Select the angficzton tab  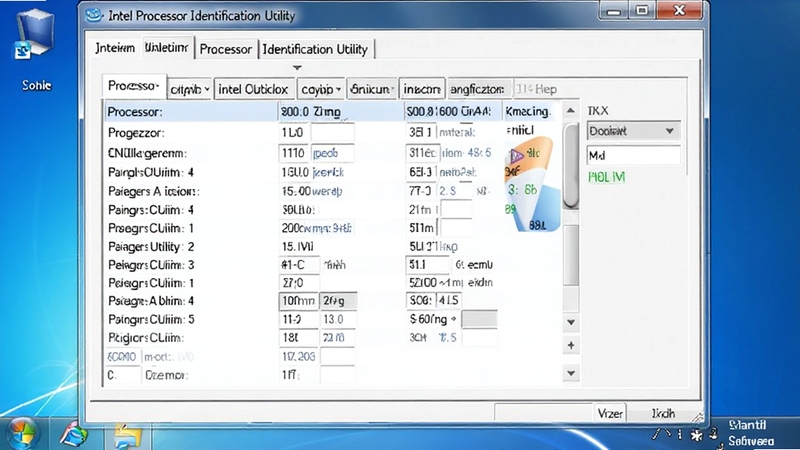478,89
